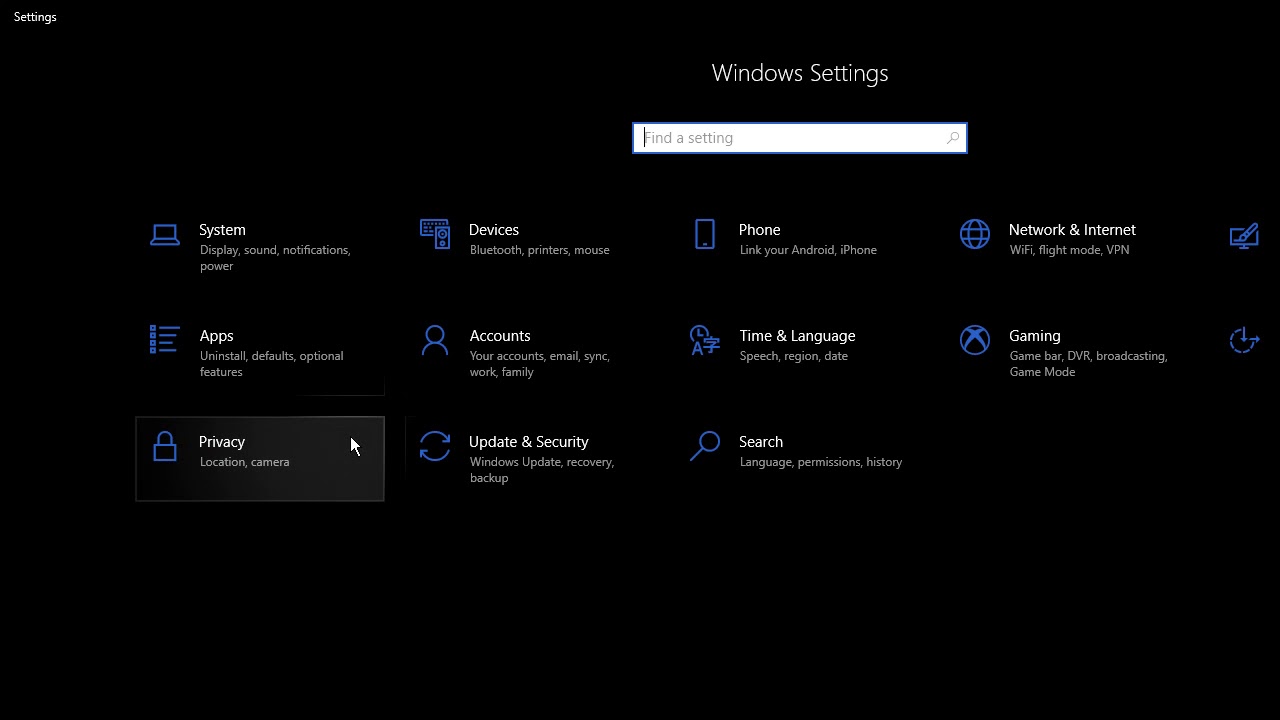
Task: Go to Phone settings label
Action: (x=760, y=230)
